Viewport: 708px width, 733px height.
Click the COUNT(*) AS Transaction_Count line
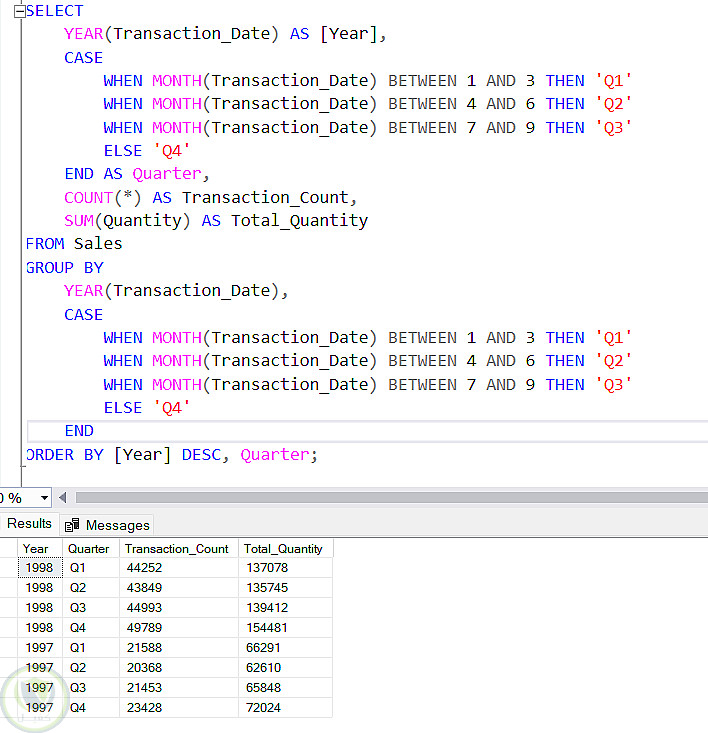click(x=211, y=198)
